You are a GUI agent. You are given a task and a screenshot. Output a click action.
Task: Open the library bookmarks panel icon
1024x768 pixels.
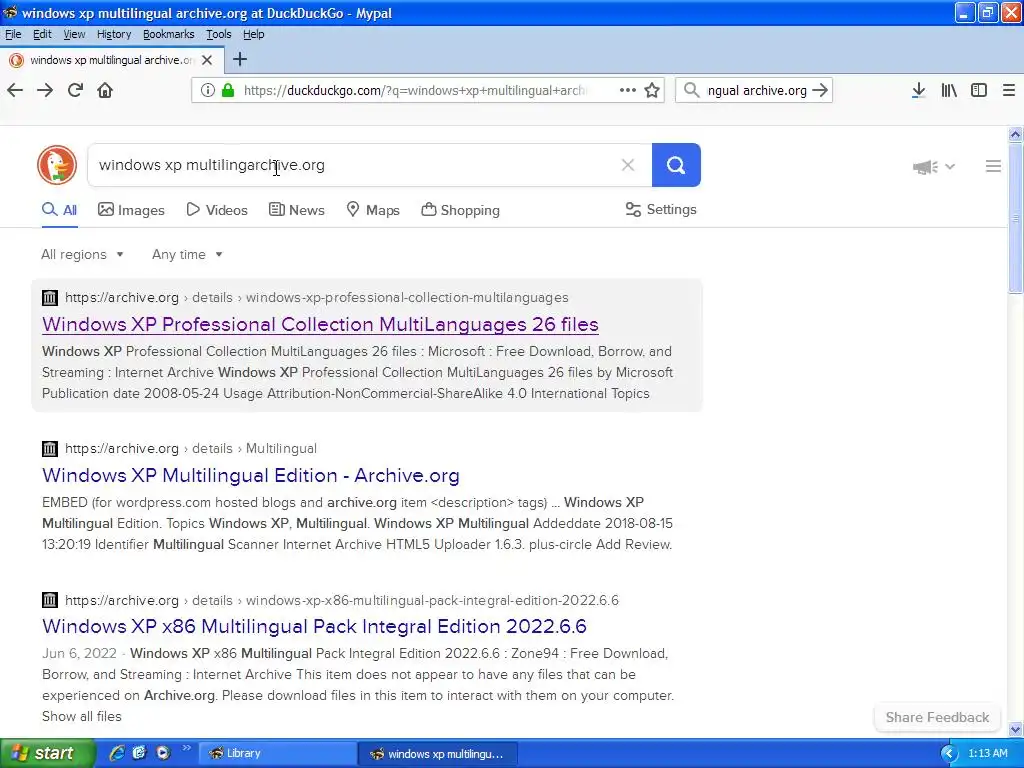[949, 90]
